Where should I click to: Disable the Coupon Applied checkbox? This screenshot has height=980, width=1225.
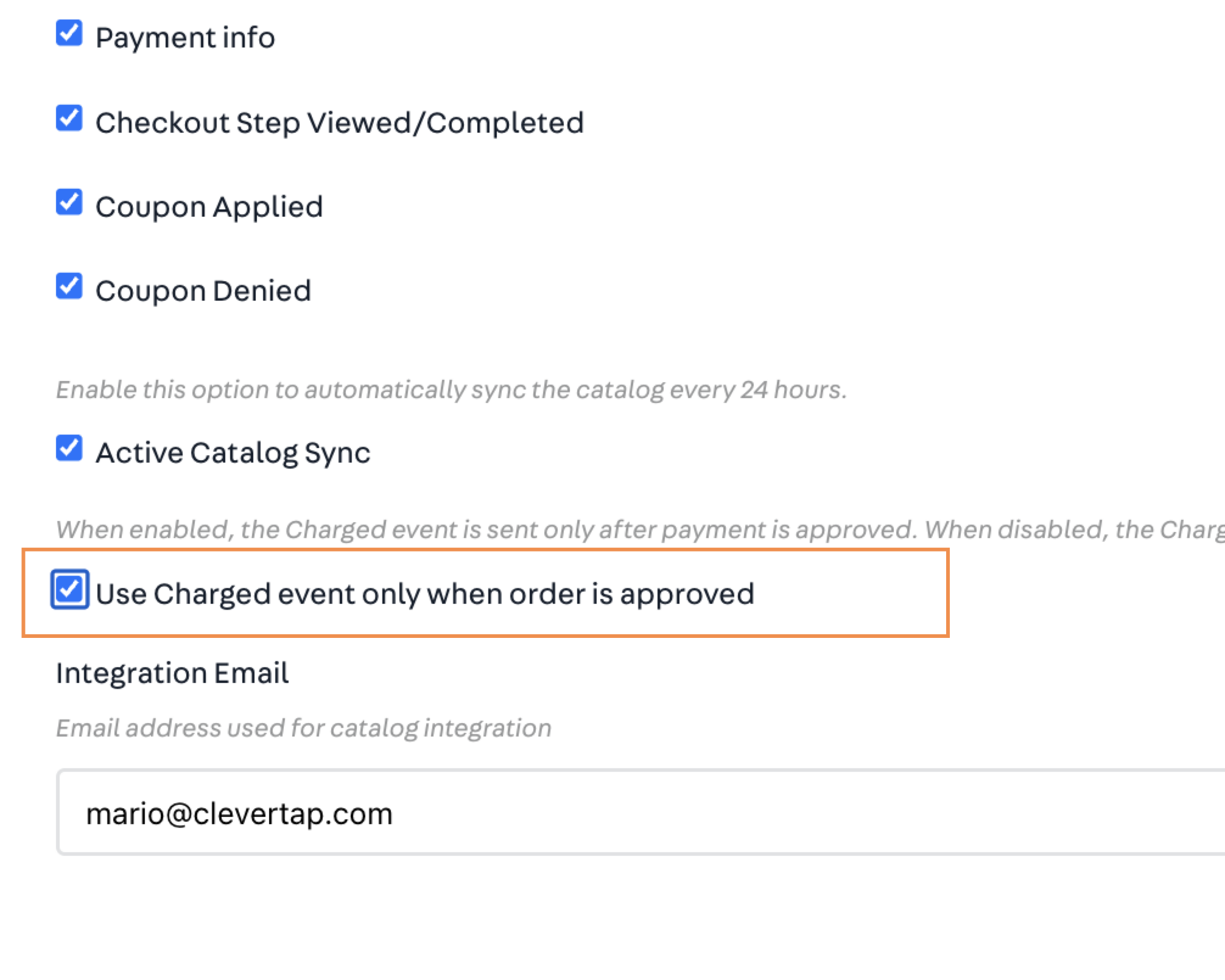coord(69,202)
